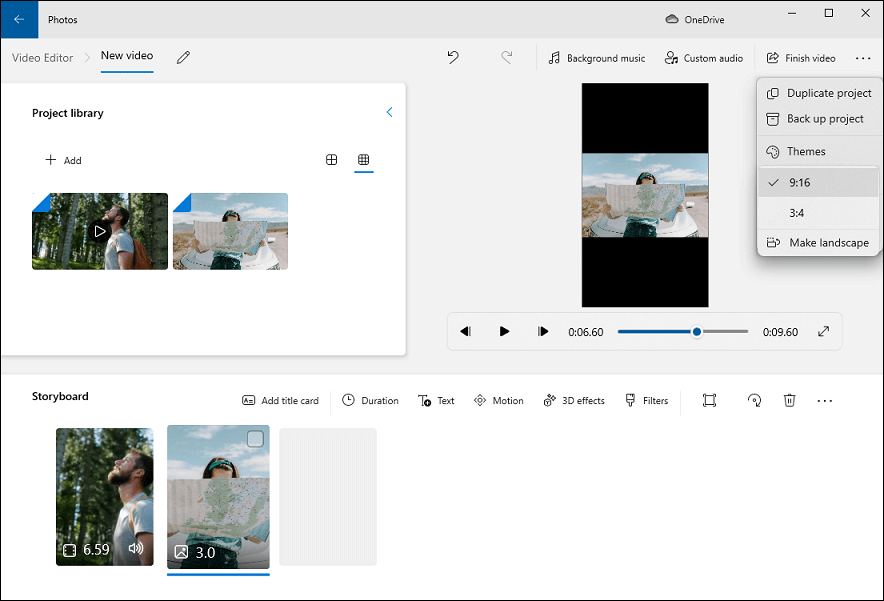Screen dimensions: 884x601
Task: Collapse the Project library panel
Action: 389,112
